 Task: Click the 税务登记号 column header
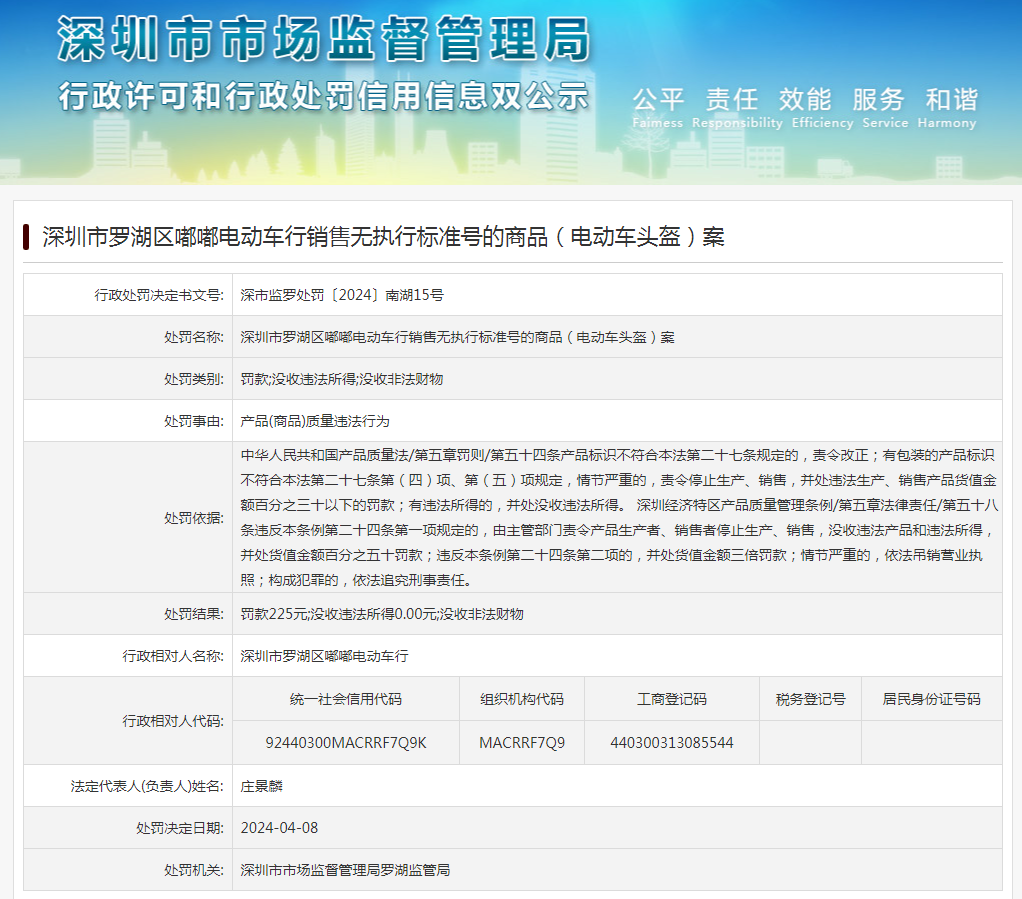tap(810, 699)
